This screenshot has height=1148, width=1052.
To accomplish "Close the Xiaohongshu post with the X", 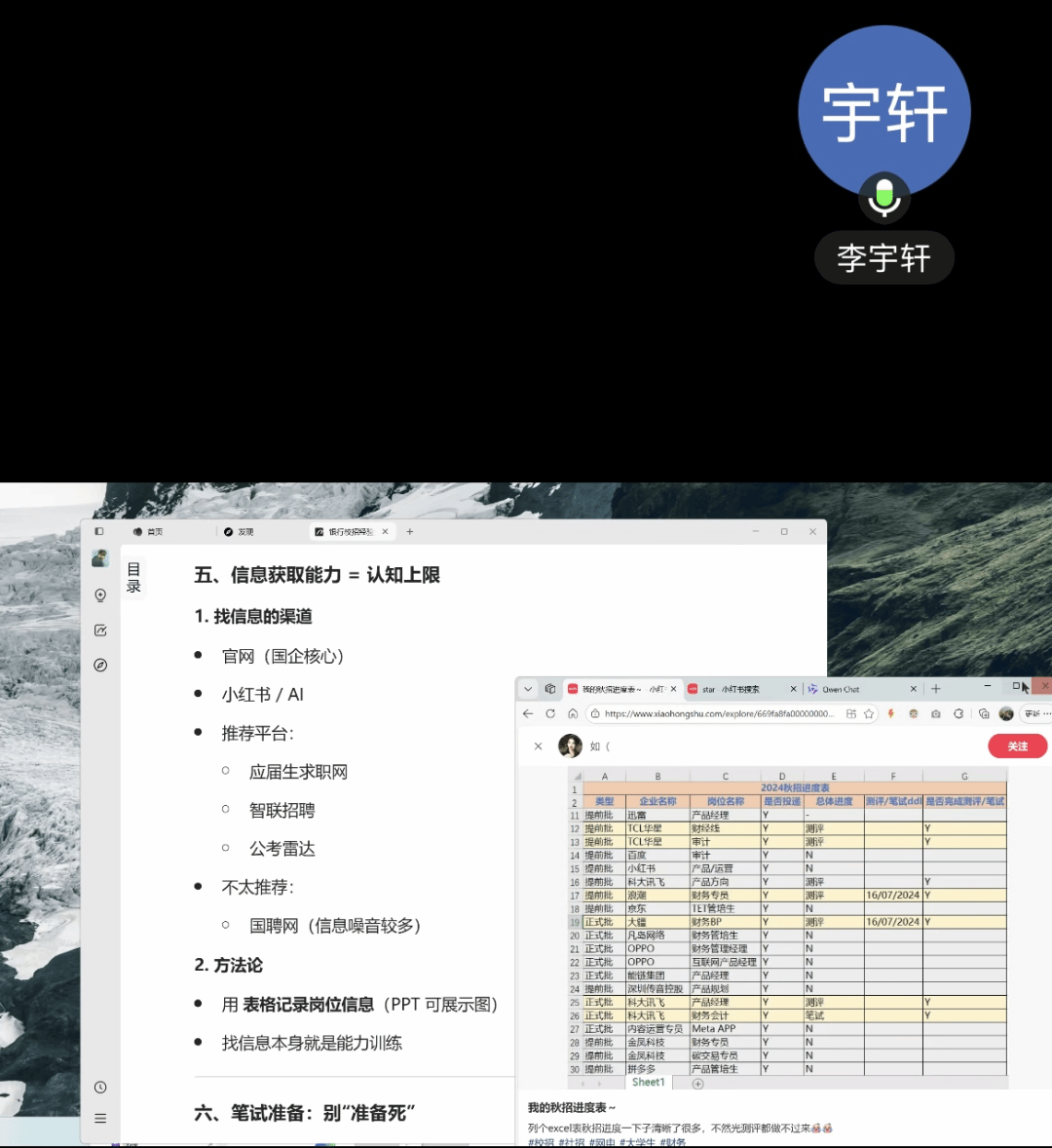I will (538, 746).
